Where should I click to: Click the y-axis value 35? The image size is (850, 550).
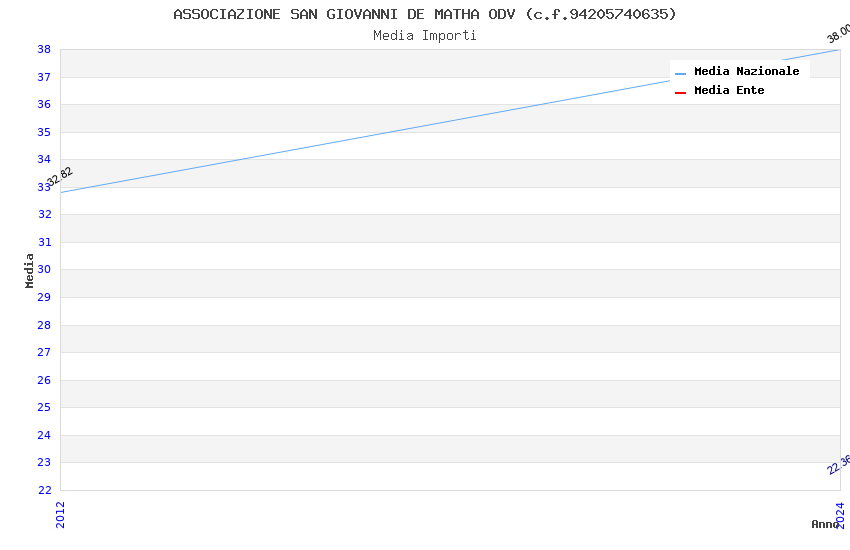click(x=44, y=132)
